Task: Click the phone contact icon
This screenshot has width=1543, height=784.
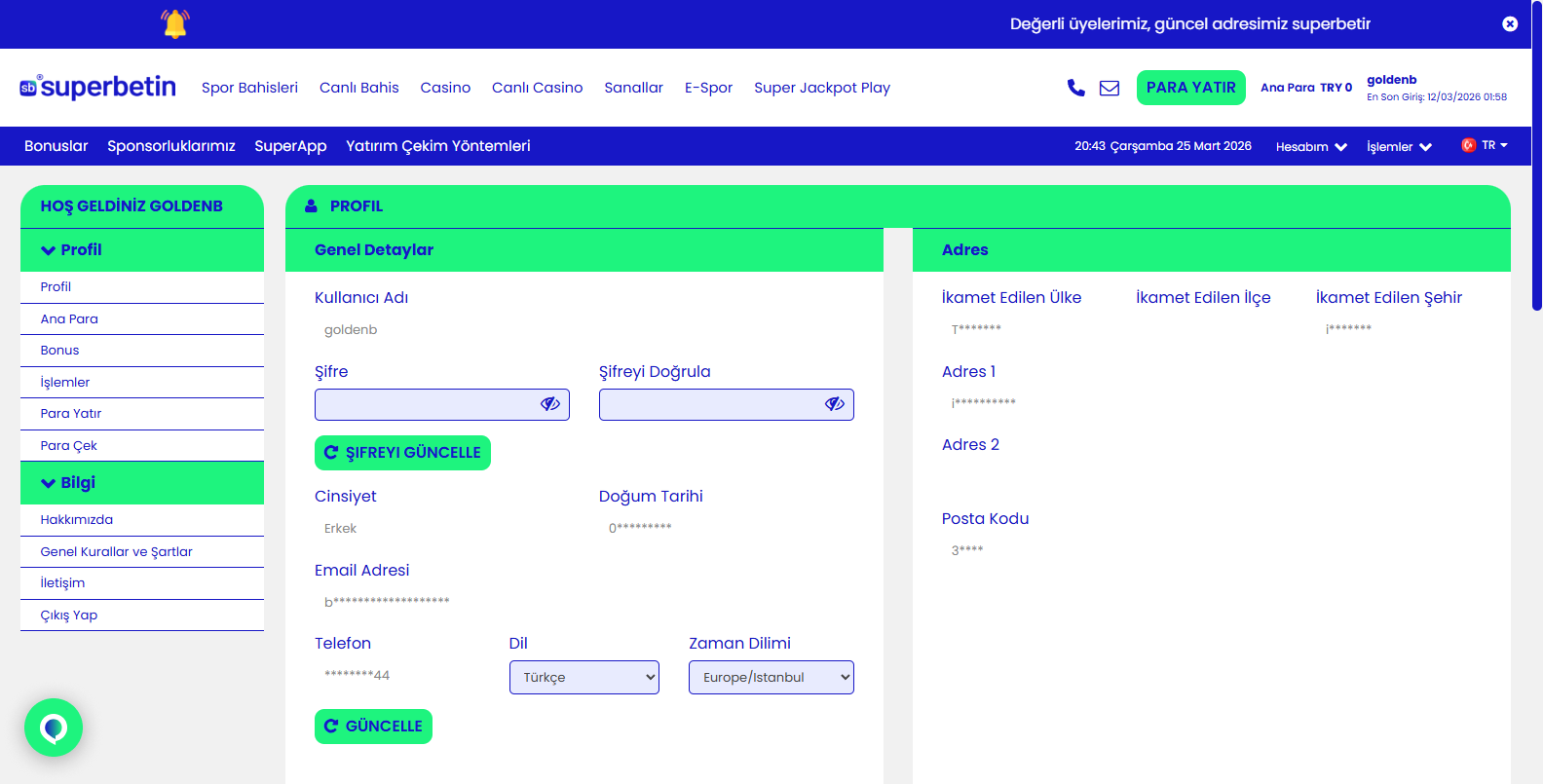Action: pos(1075,88)
